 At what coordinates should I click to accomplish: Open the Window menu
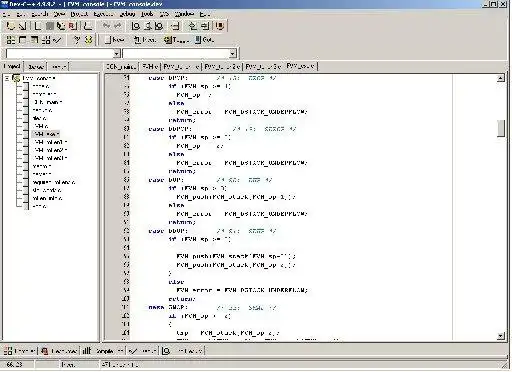[184, 14]
